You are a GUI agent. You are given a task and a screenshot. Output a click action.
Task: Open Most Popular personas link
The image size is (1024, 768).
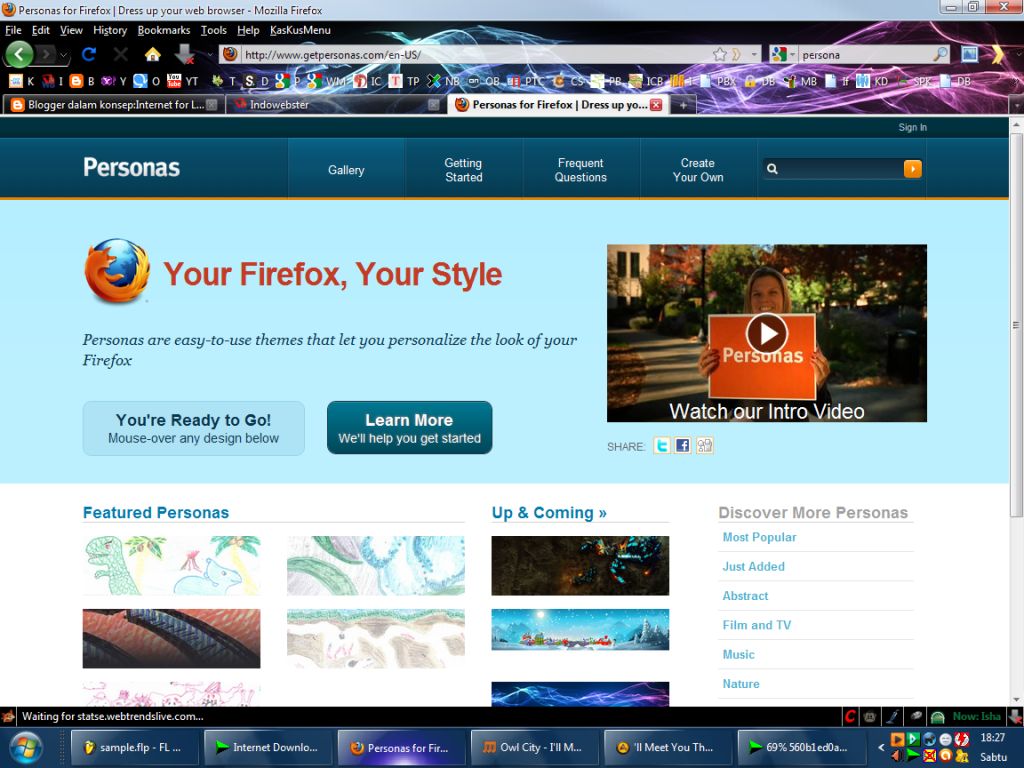pos(759,537)
